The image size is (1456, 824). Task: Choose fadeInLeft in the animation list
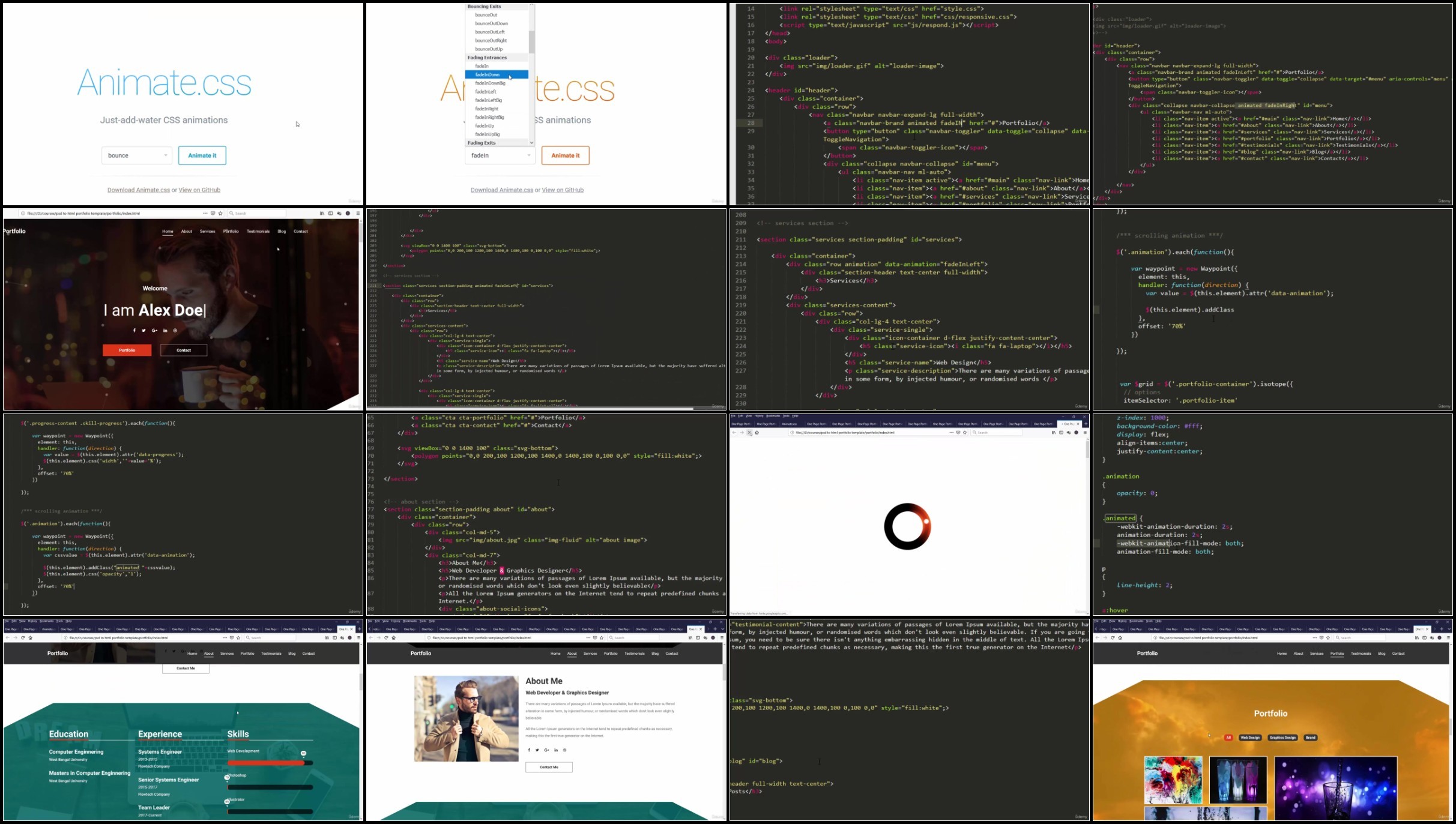pyautogui.click(x=497, y=92)
